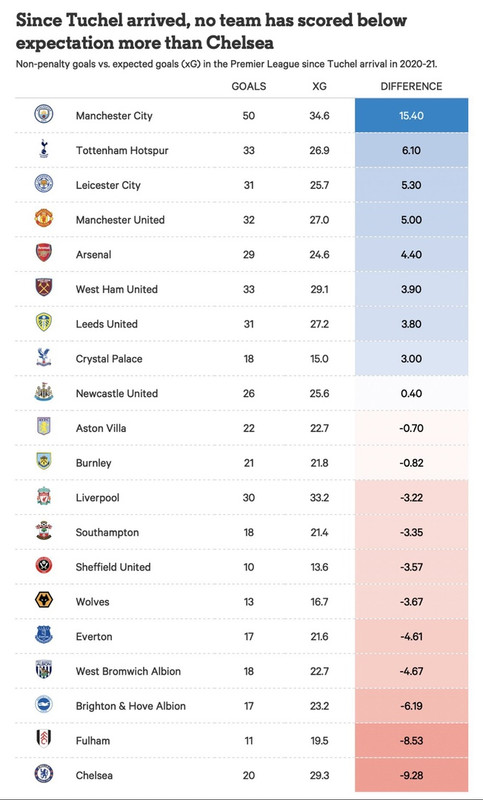Click the Leicester City team name

pyautogui.click(x=108, y=185)
